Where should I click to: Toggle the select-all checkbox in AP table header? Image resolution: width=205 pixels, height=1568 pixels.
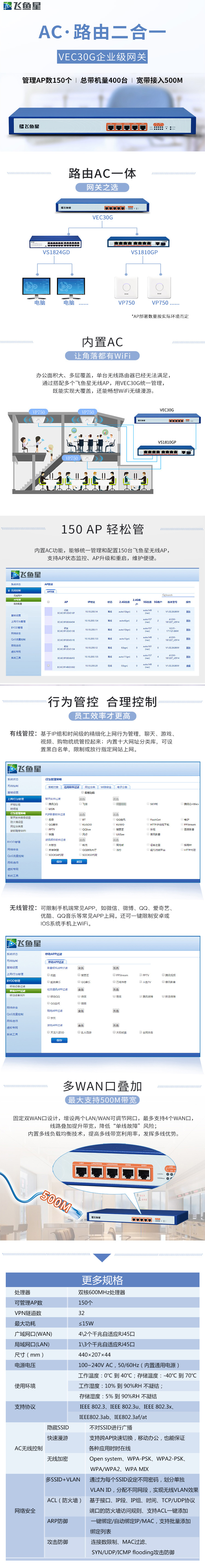pyautogui.click(x=48, y=601)
